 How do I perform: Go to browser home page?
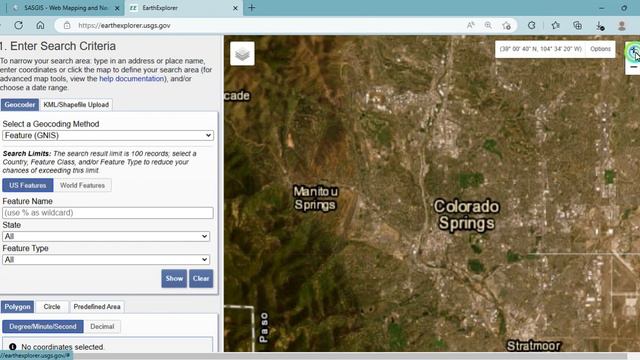(x=40, y=25)
